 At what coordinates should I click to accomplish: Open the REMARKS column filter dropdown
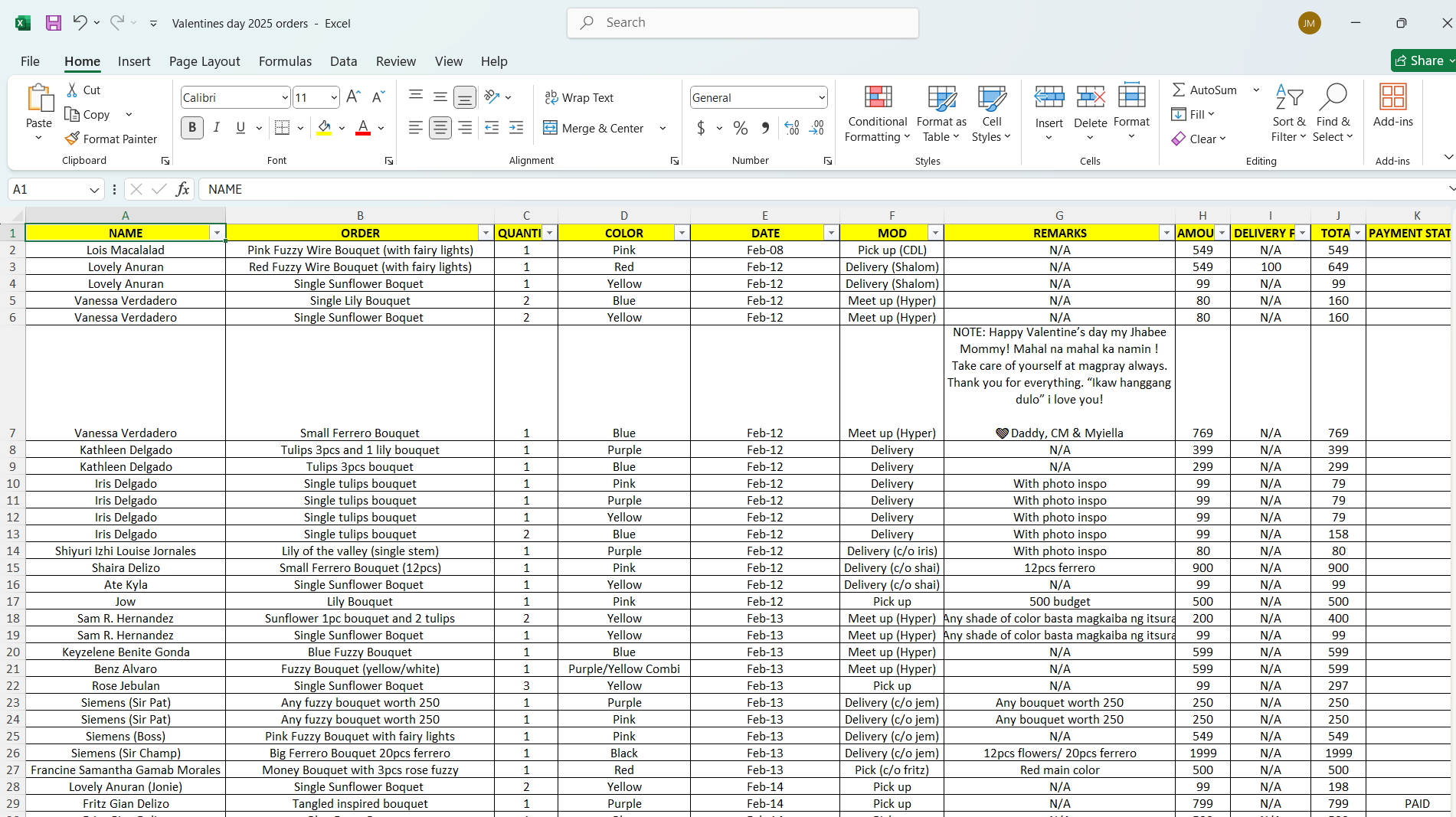pyautogui.click(x=1166, y=233)
